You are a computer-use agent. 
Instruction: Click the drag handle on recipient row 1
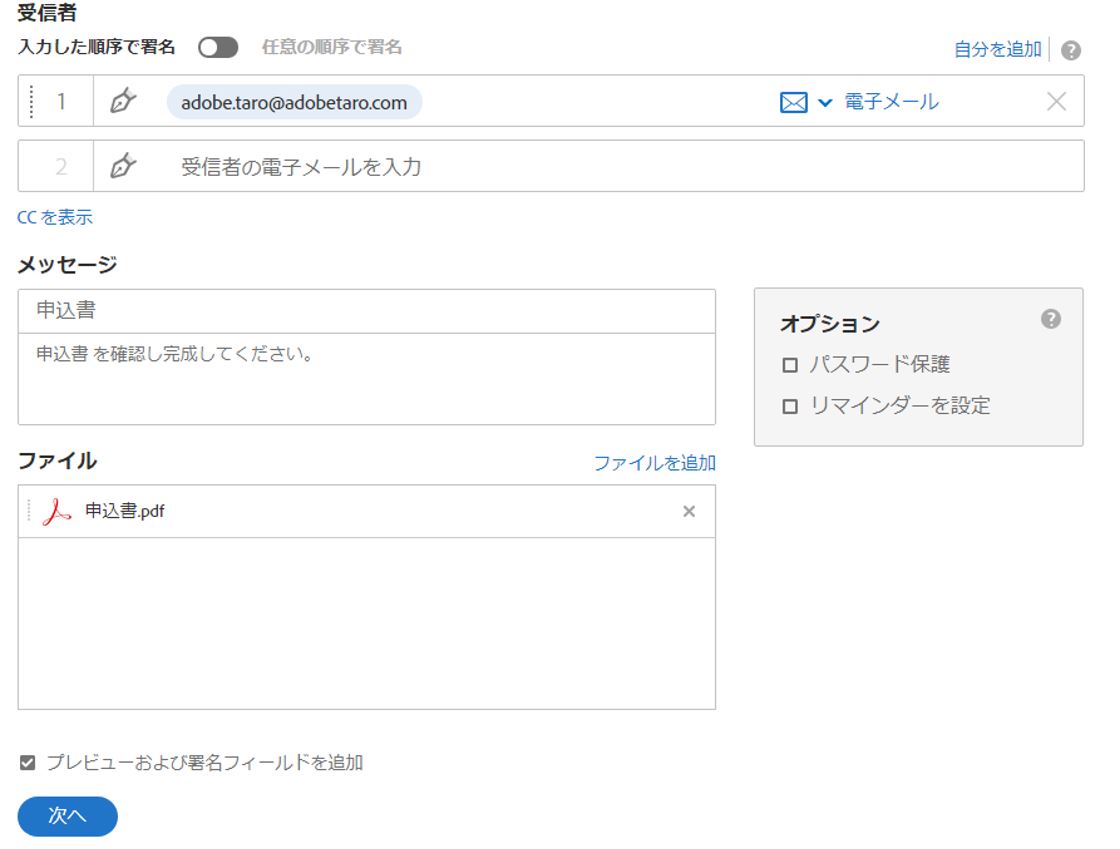tap(31, 101)
